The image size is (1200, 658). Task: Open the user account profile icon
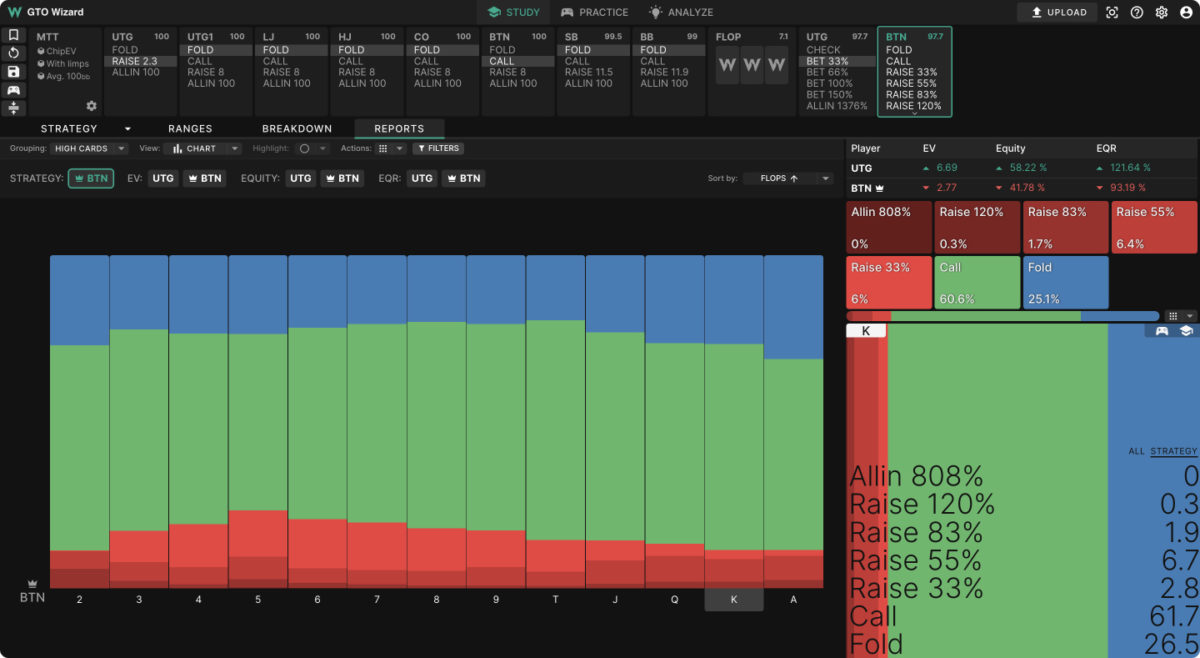tap(1185, 12)
